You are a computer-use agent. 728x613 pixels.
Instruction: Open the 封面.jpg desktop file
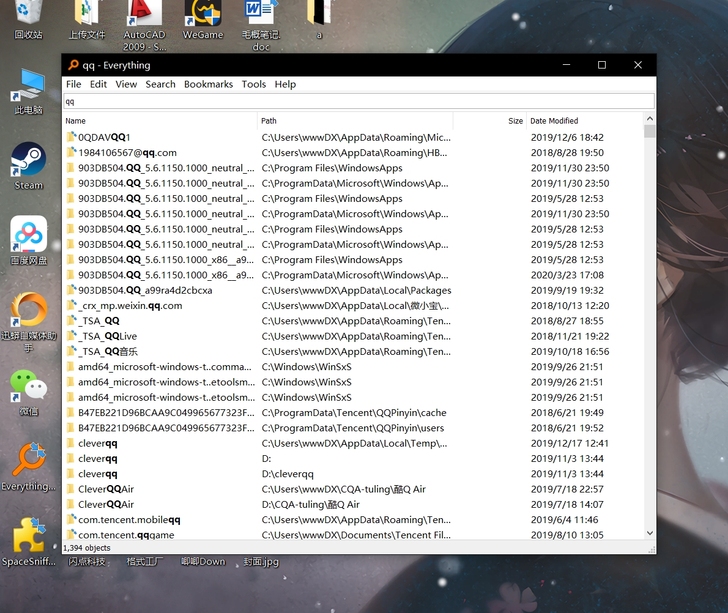click(x=261, y=562)
